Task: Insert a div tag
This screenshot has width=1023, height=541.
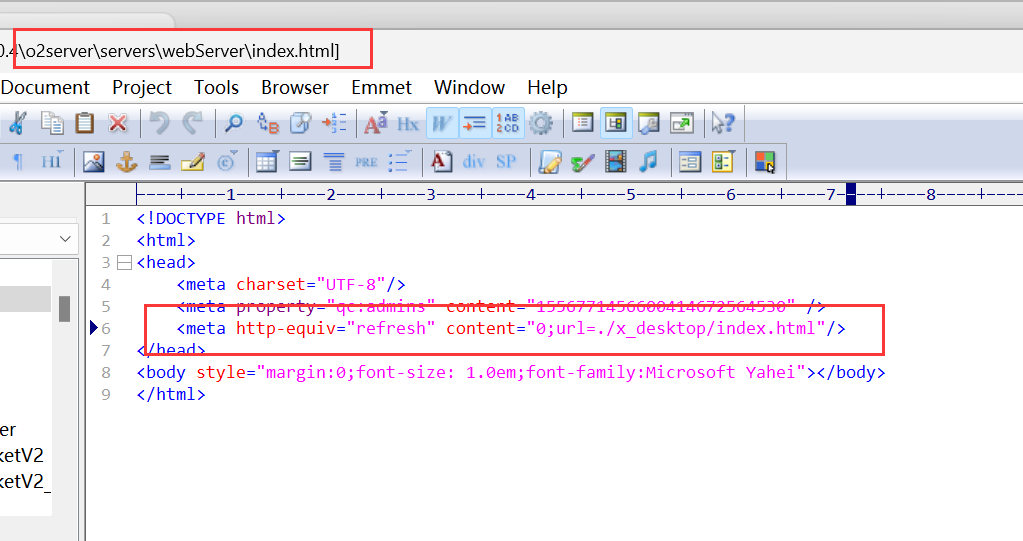Action: [474, 161]
